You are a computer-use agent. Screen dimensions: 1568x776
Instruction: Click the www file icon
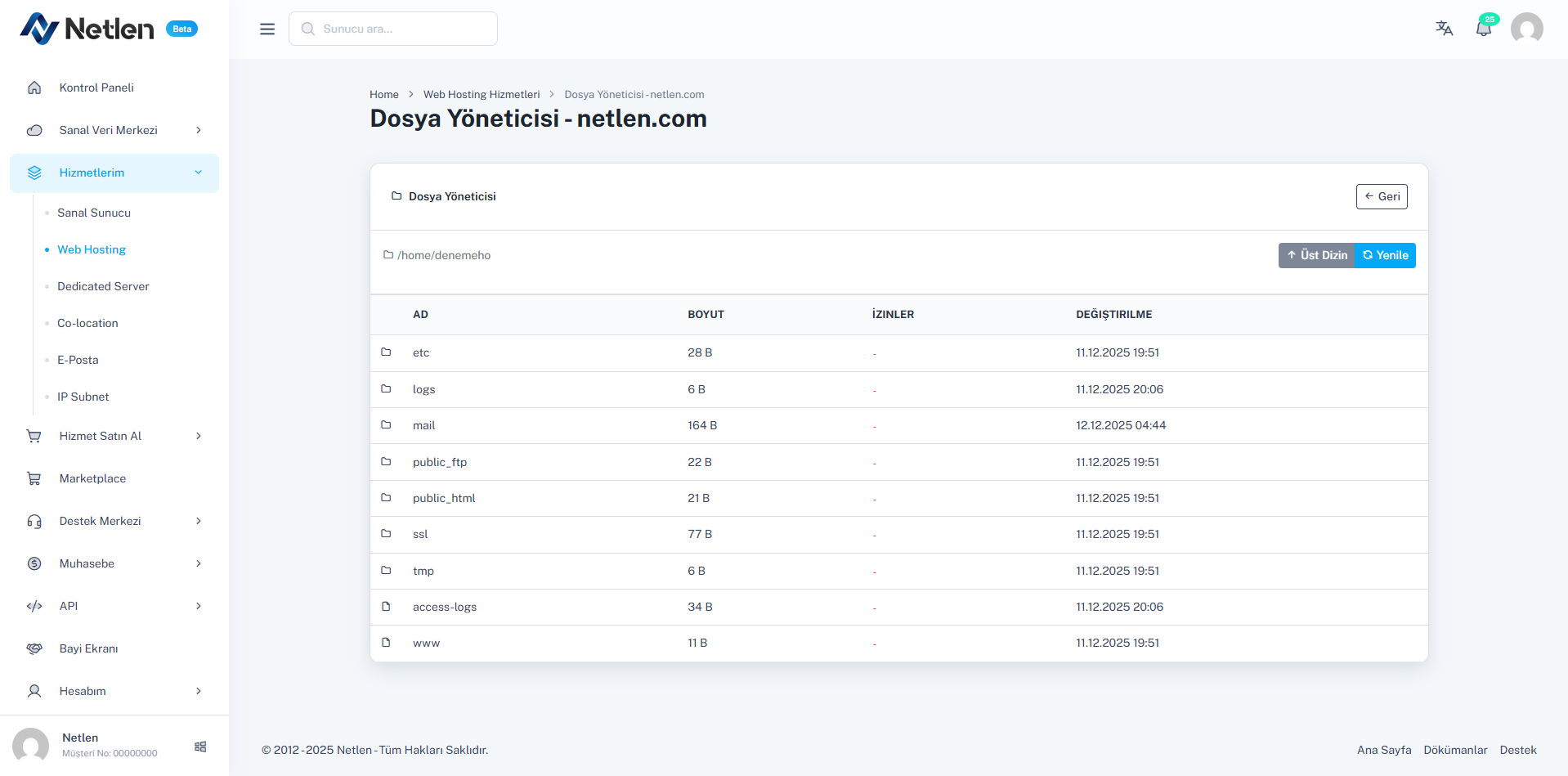pos(386,643)
